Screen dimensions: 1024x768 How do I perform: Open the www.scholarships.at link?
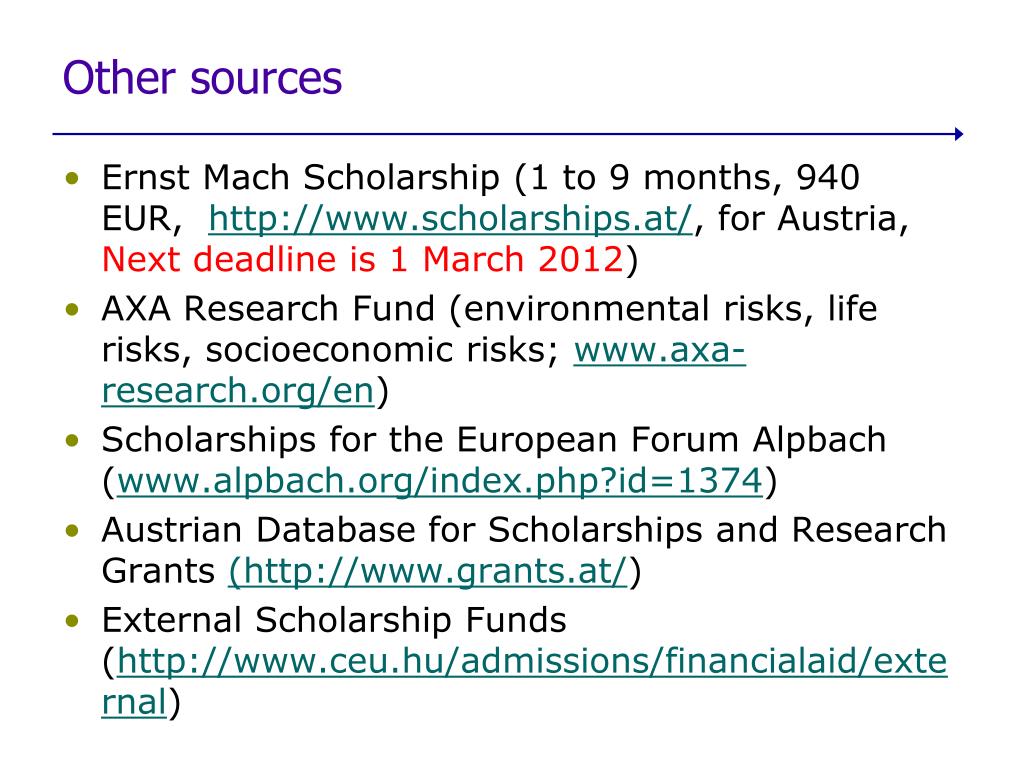click(x=450, y=219)
